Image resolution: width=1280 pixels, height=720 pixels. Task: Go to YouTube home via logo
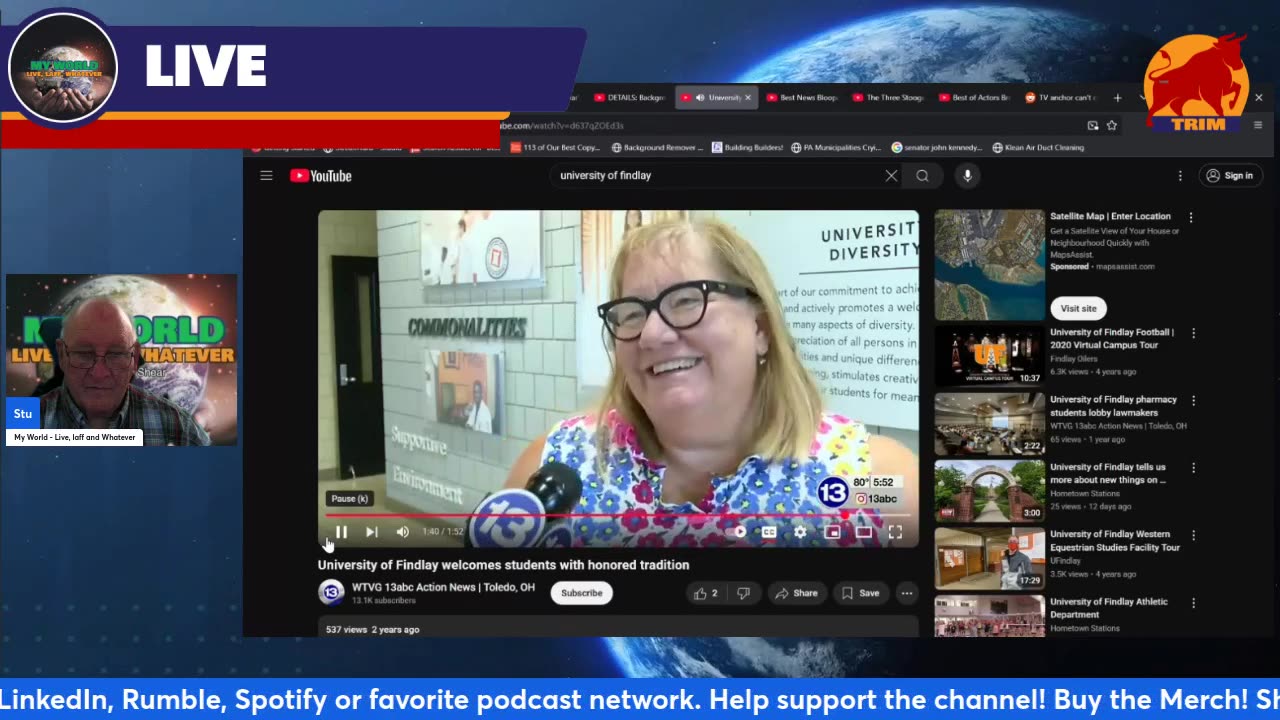coord(321,175)
